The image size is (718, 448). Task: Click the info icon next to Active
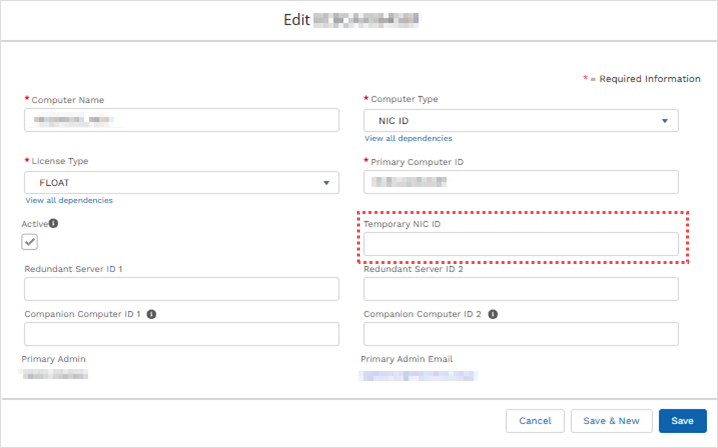pos(53,224)
